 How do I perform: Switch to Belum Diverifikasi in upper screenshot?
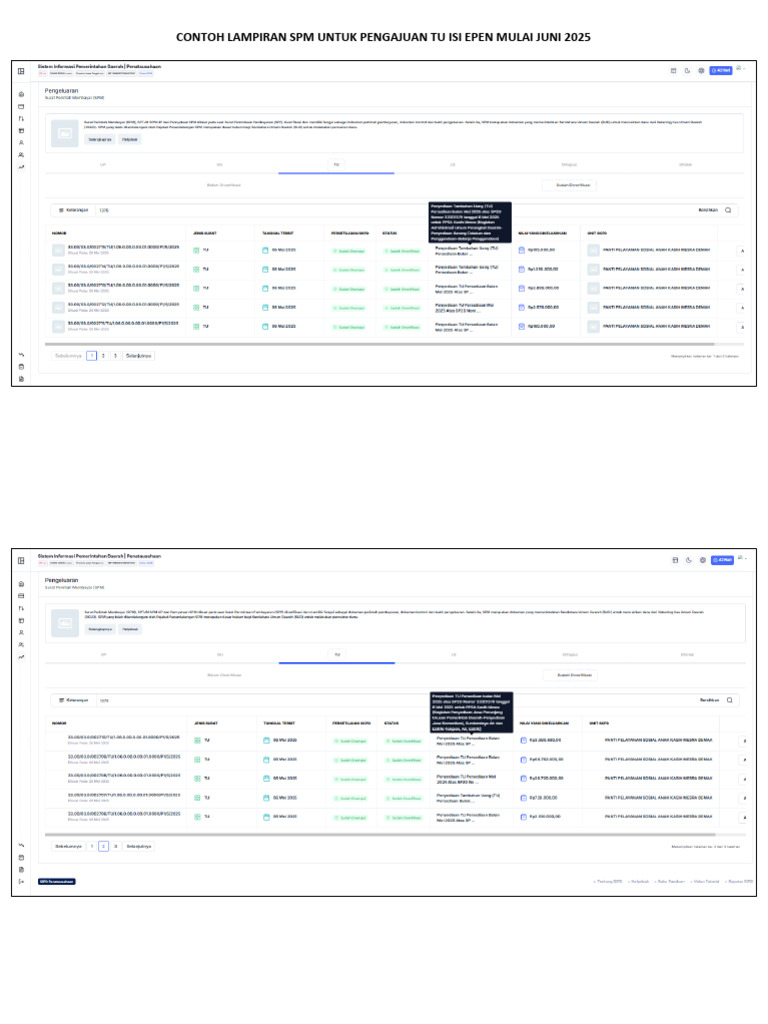224,185
